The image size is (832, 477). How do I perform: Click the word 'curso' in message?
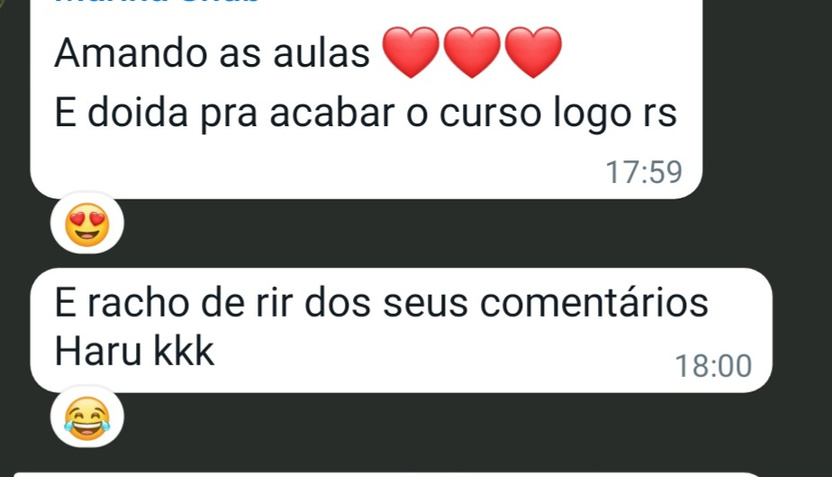(x=490, y=113)
